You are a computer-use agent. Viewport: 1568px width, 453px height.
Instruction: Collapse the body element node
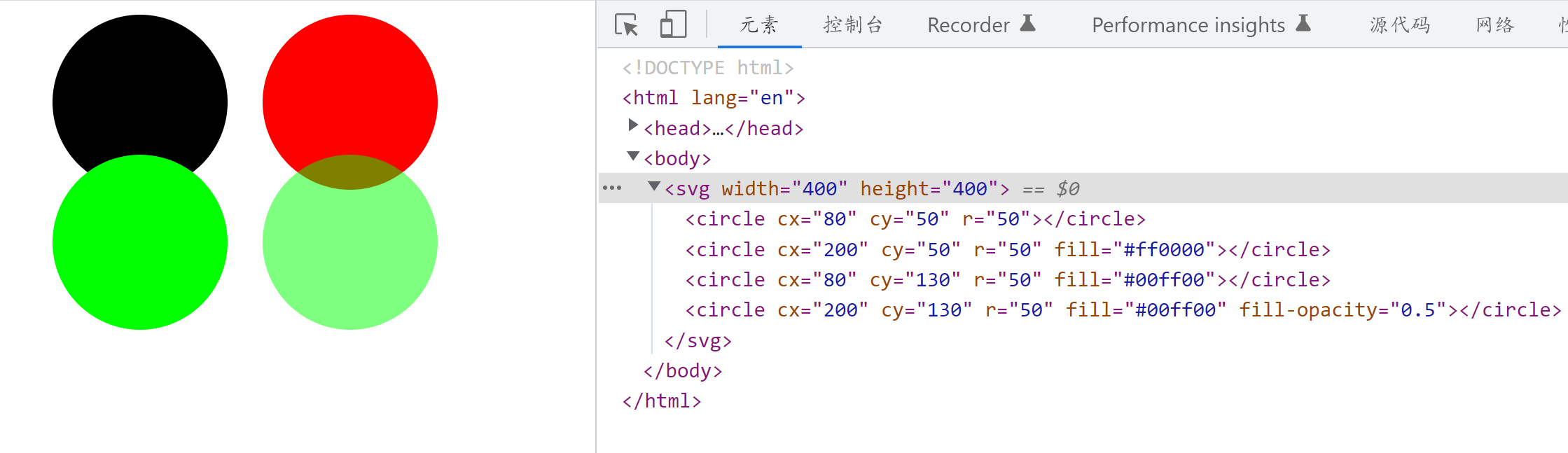click(x=633, y=155)
